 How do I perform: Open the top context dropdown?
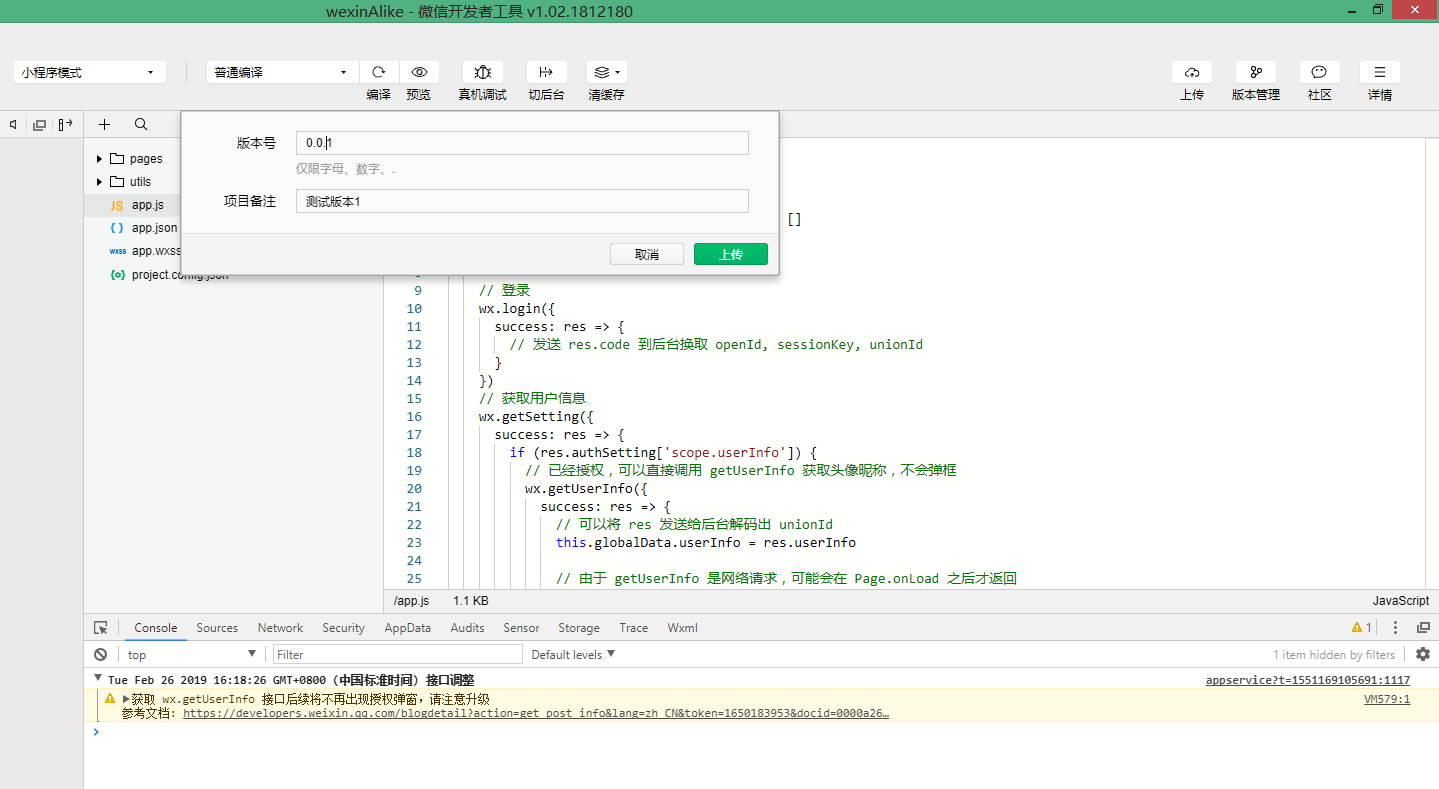point(192,655)
